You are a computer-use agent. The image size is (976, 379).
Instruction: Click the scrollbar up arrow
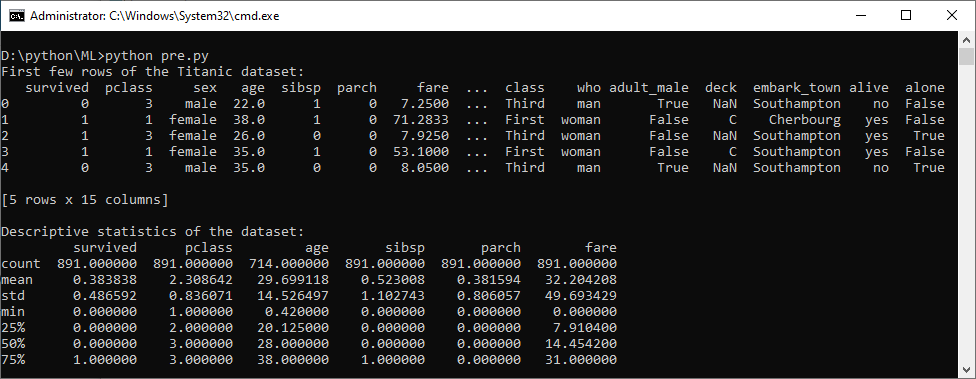pyautogui.click(x=966, y=39)
